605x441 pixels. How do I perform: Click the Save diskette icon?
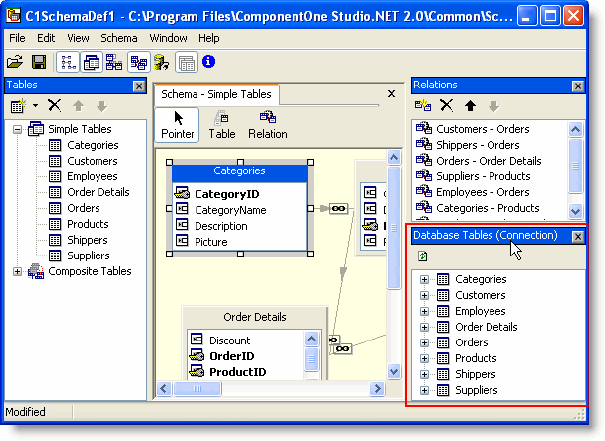pyautogui.click(x=38, y=62)
